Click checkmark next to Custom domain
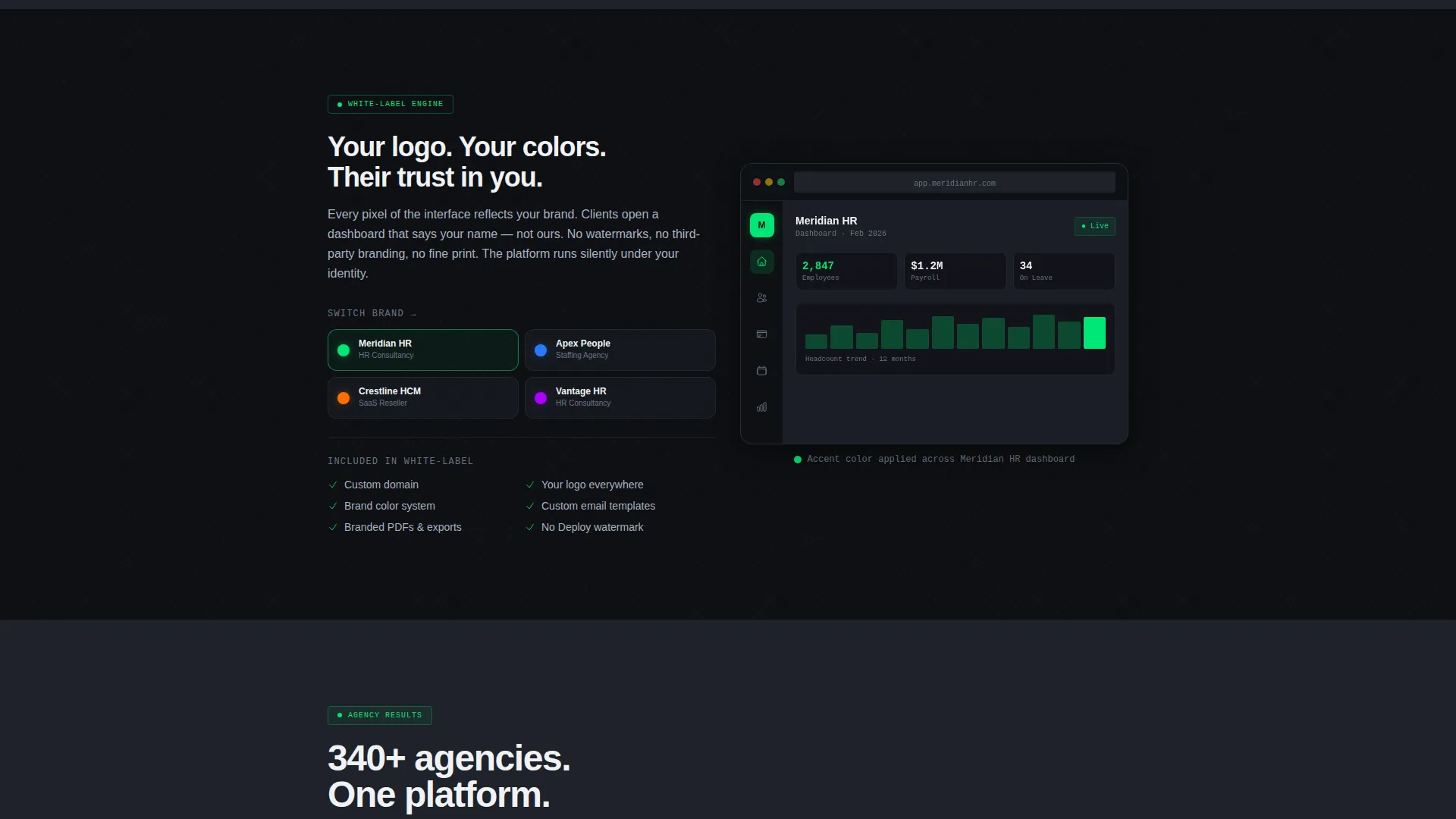This screenshot has width=1456, height=819. tap(333, 485)
